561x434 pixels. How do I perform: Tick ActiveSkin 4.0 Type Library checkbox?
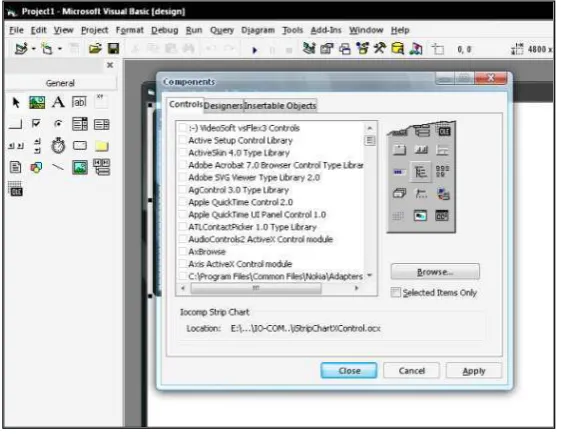click(182, 153)
